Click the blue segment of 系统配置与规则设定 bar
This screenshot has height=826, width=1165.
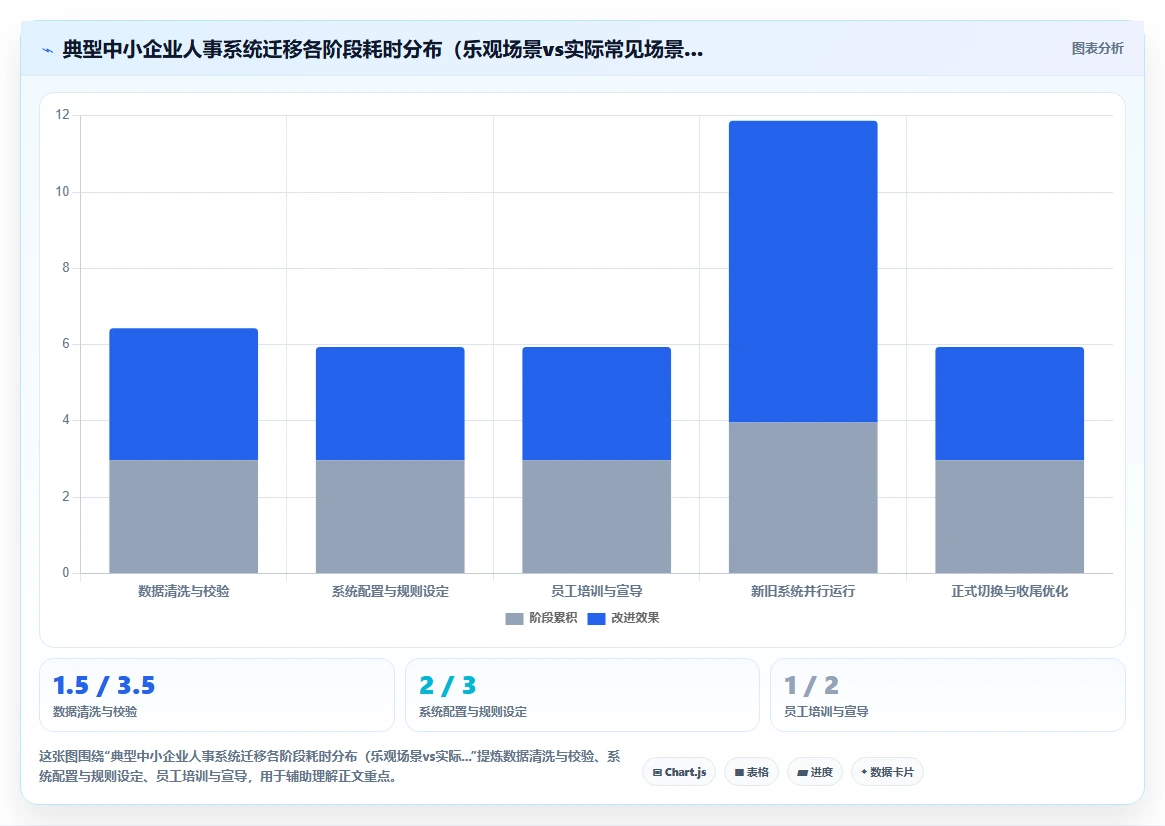(x=390, y=403)
